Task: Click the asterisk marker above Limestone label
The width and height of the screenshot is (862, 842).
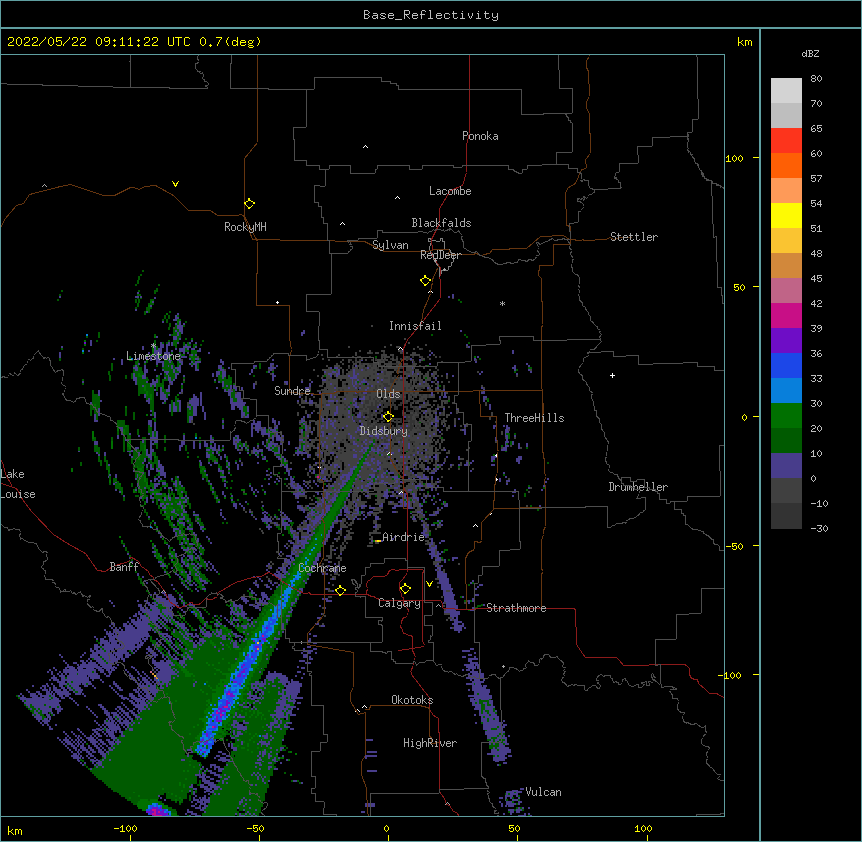Action: click(x=153, y=346)
